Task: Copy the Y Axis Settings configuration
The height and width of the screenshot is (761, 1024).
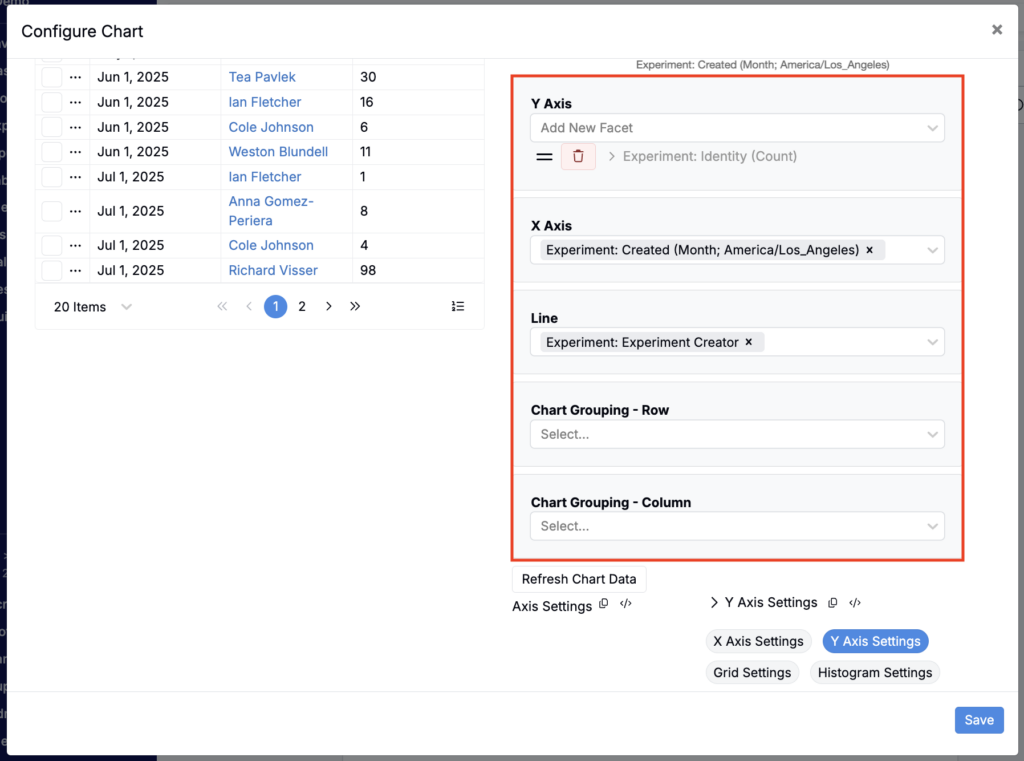Action: [x=833, y=603]
